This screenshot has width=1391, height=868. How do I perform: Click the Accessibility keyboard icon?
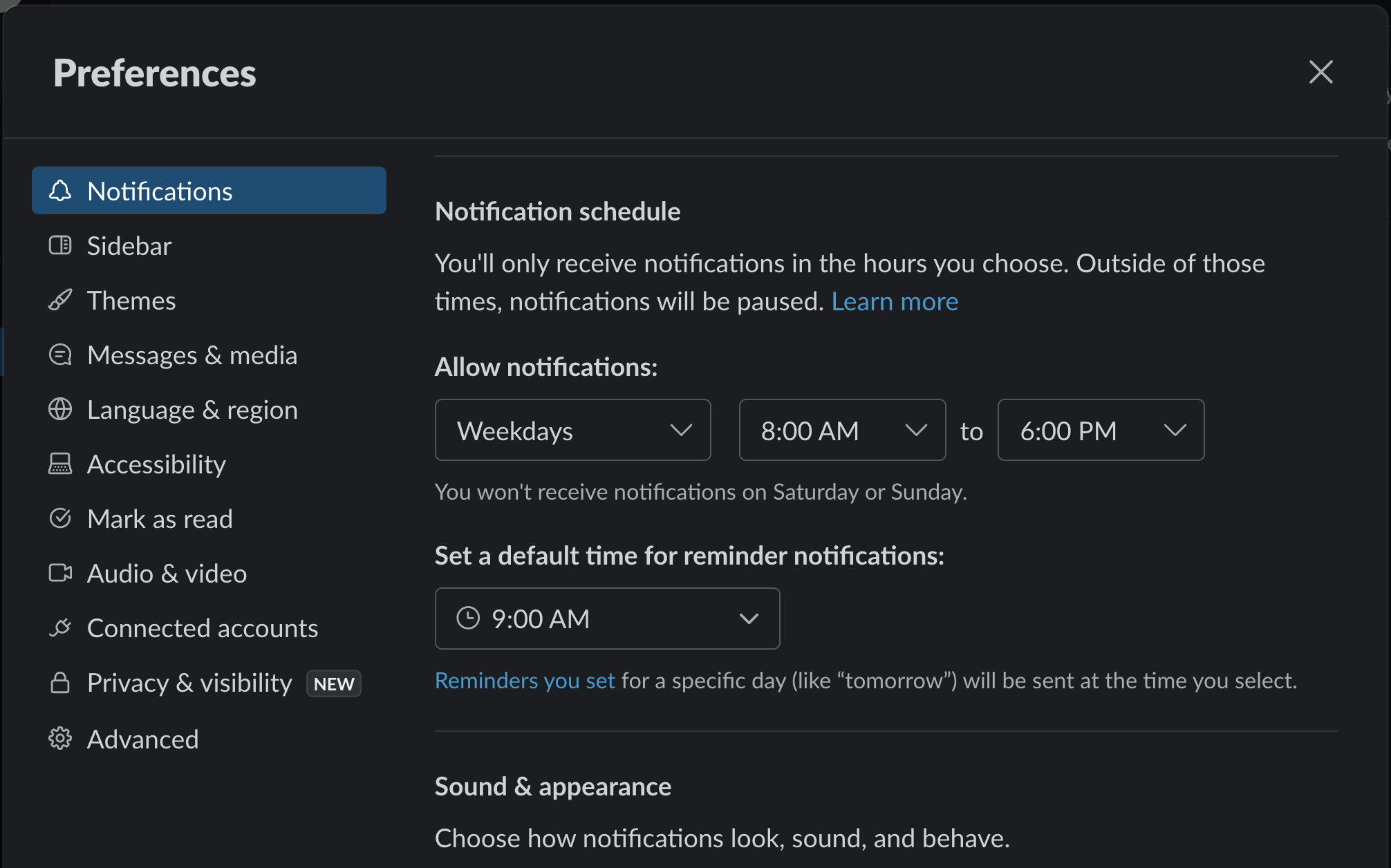pyautogui.click(x=60, y=464)
